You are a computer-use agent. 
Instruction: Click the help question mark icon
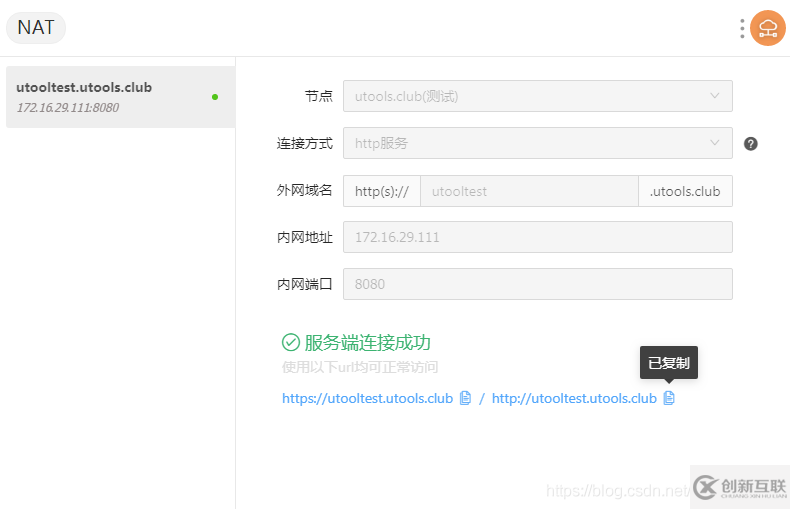(751, 144)
